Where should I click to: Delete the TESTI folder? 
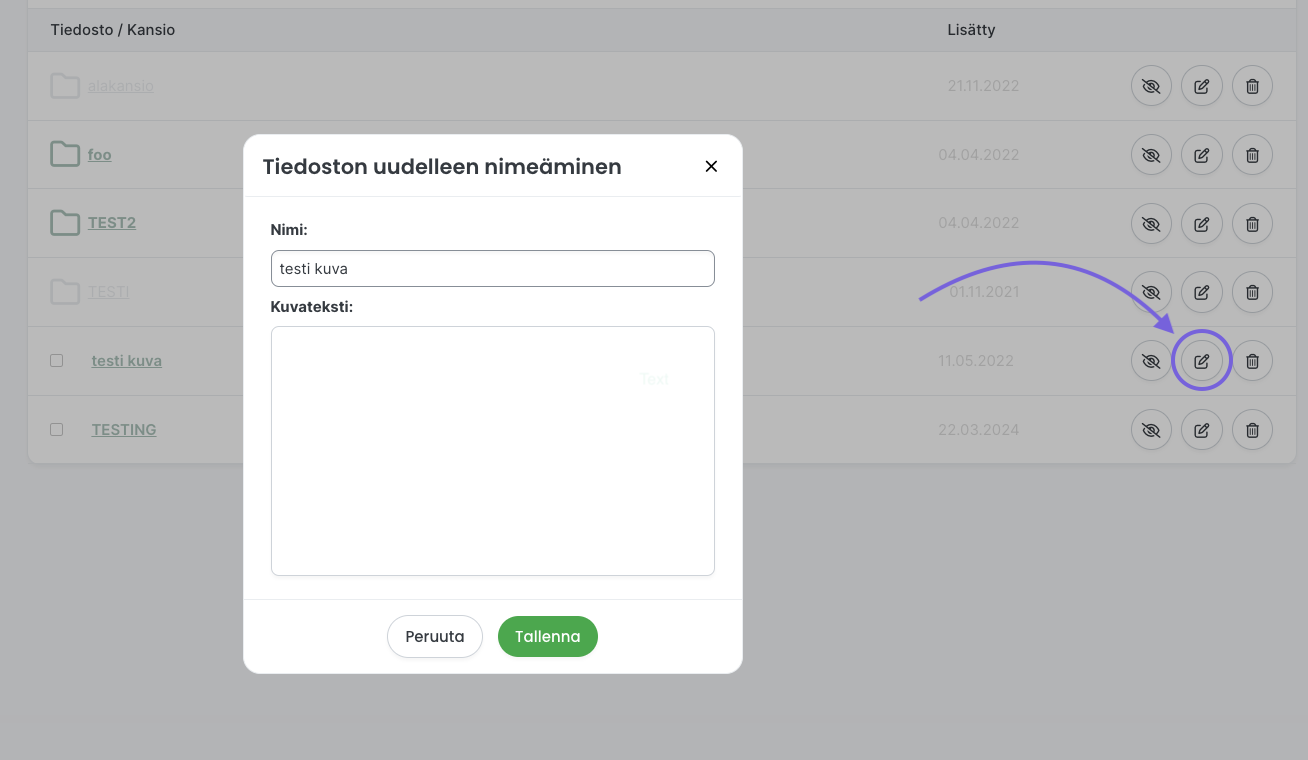click(x=1252, y=292)
